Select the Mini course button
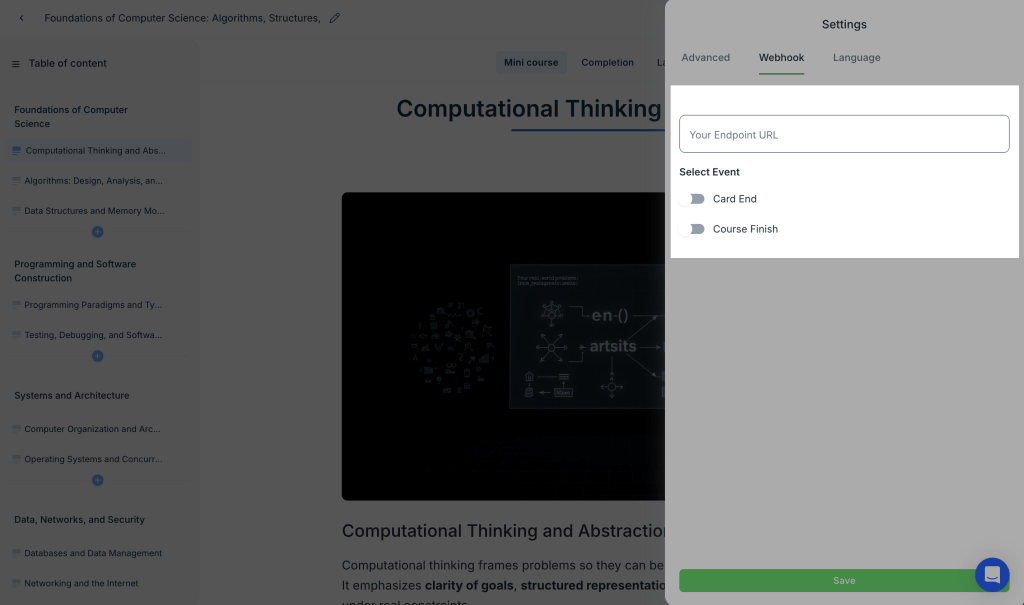Screen dimensions: 1024x605 pyautogui.click(x=531, y=63)
